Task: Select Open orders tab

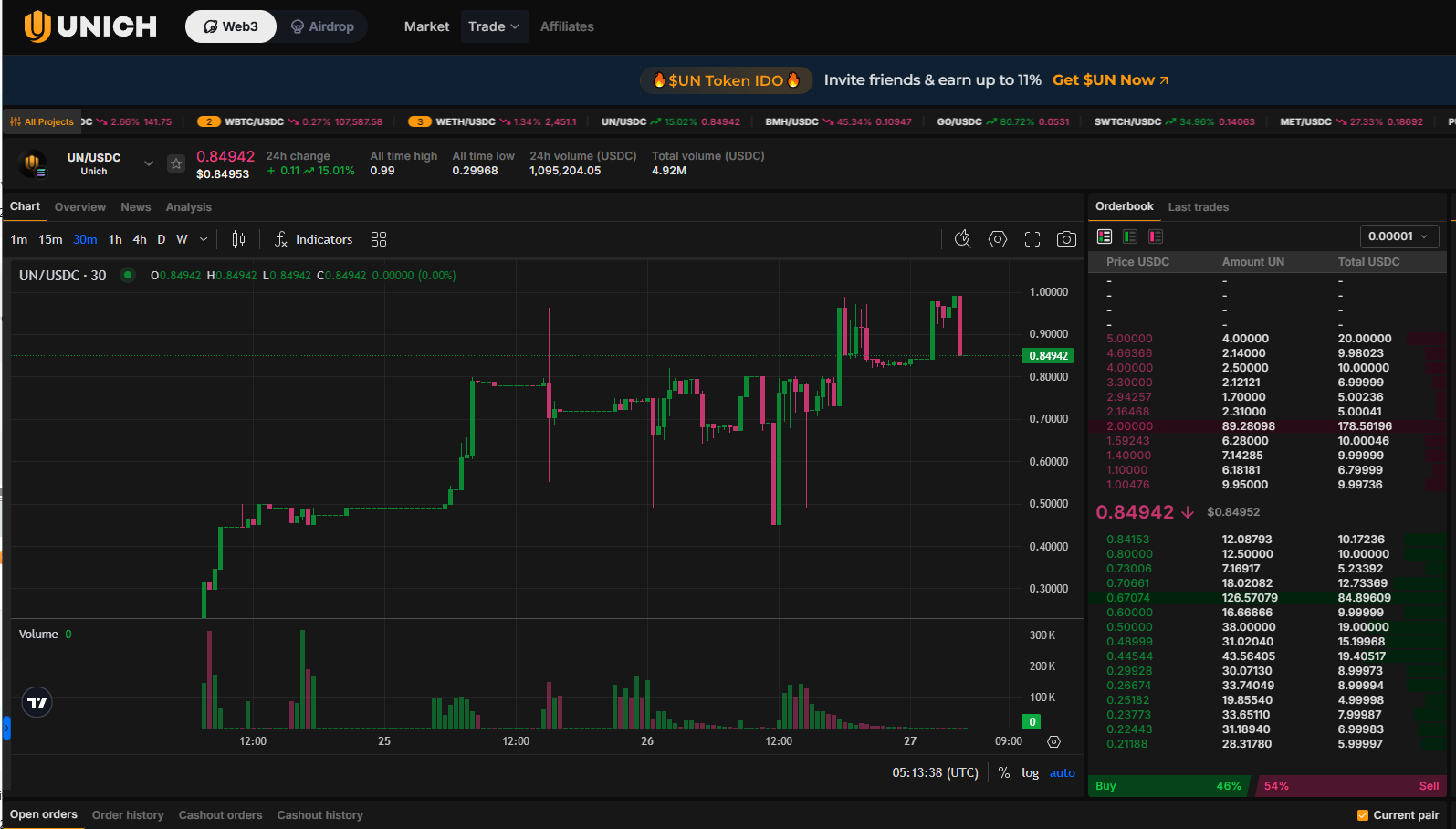Action: 44,814
